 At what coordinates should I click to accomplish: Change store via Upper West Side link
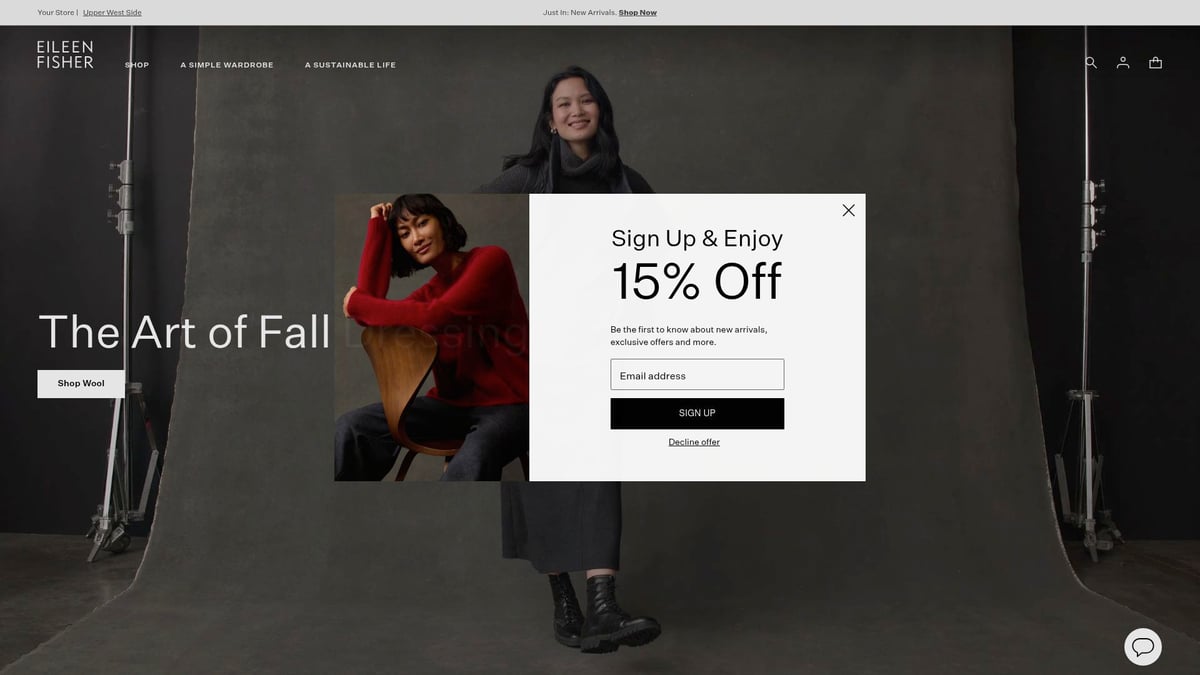coord(112,13)
